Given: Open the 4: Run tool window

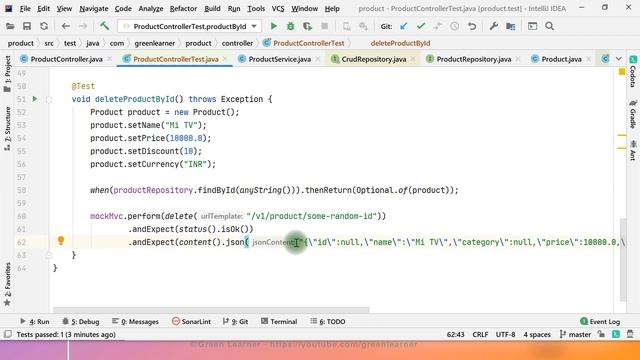Looking at the screenshot, I should [x=35, y=322].
